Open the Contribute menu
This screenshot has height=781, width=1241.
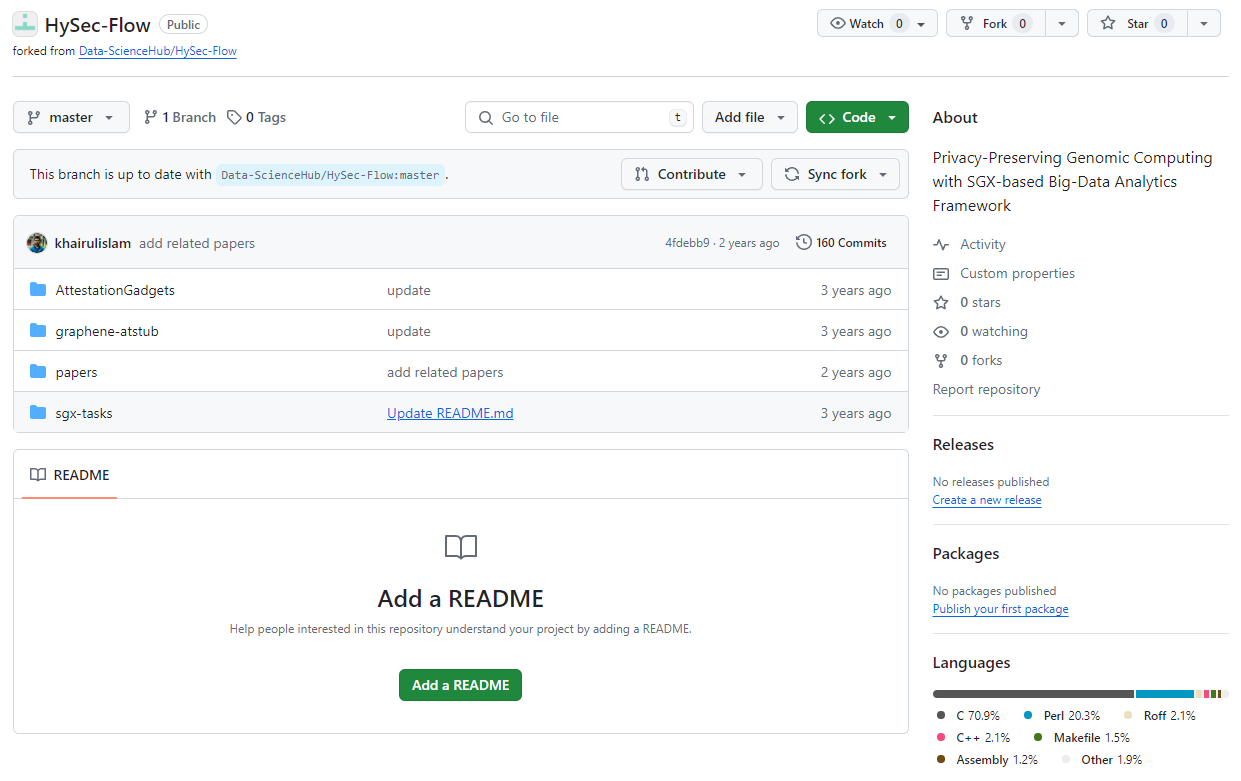[691, 174]
